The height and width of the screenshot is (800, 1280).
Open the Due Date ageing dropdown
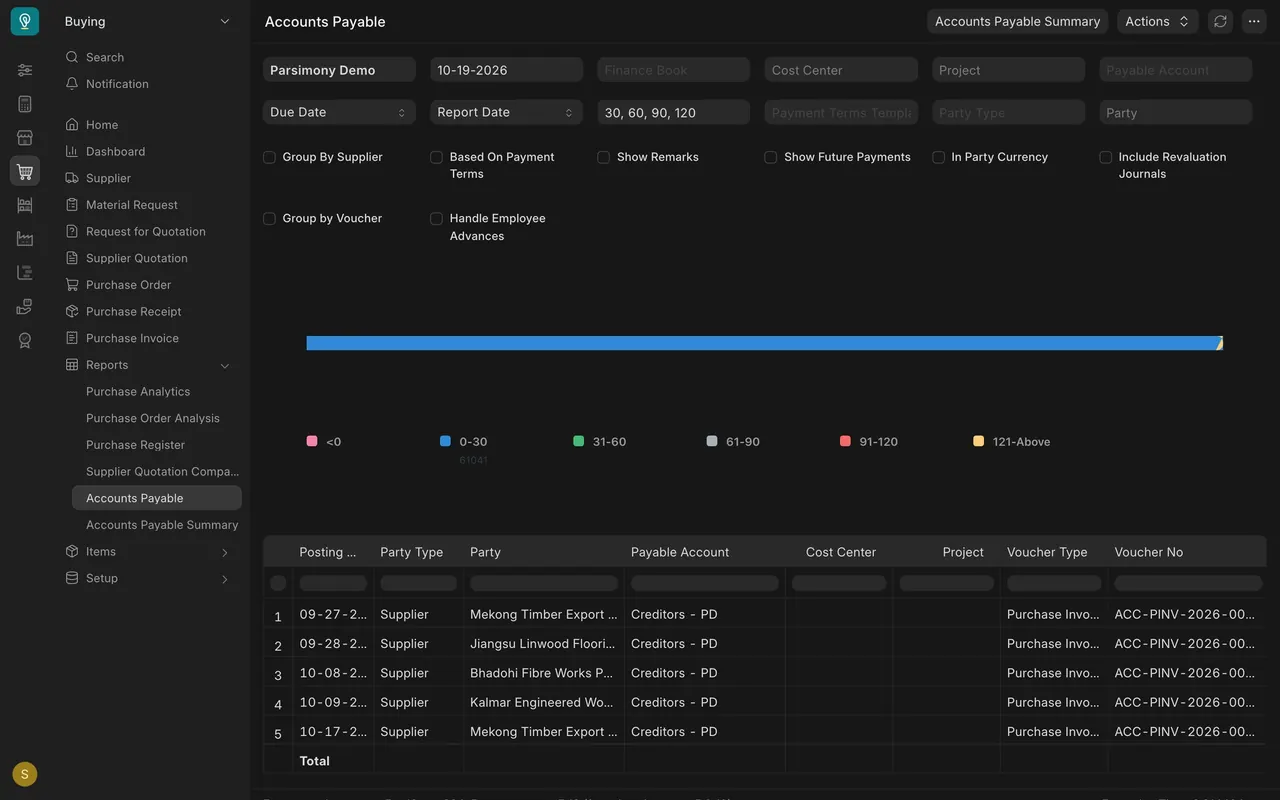pyautogui.click(x=339, y=112)
